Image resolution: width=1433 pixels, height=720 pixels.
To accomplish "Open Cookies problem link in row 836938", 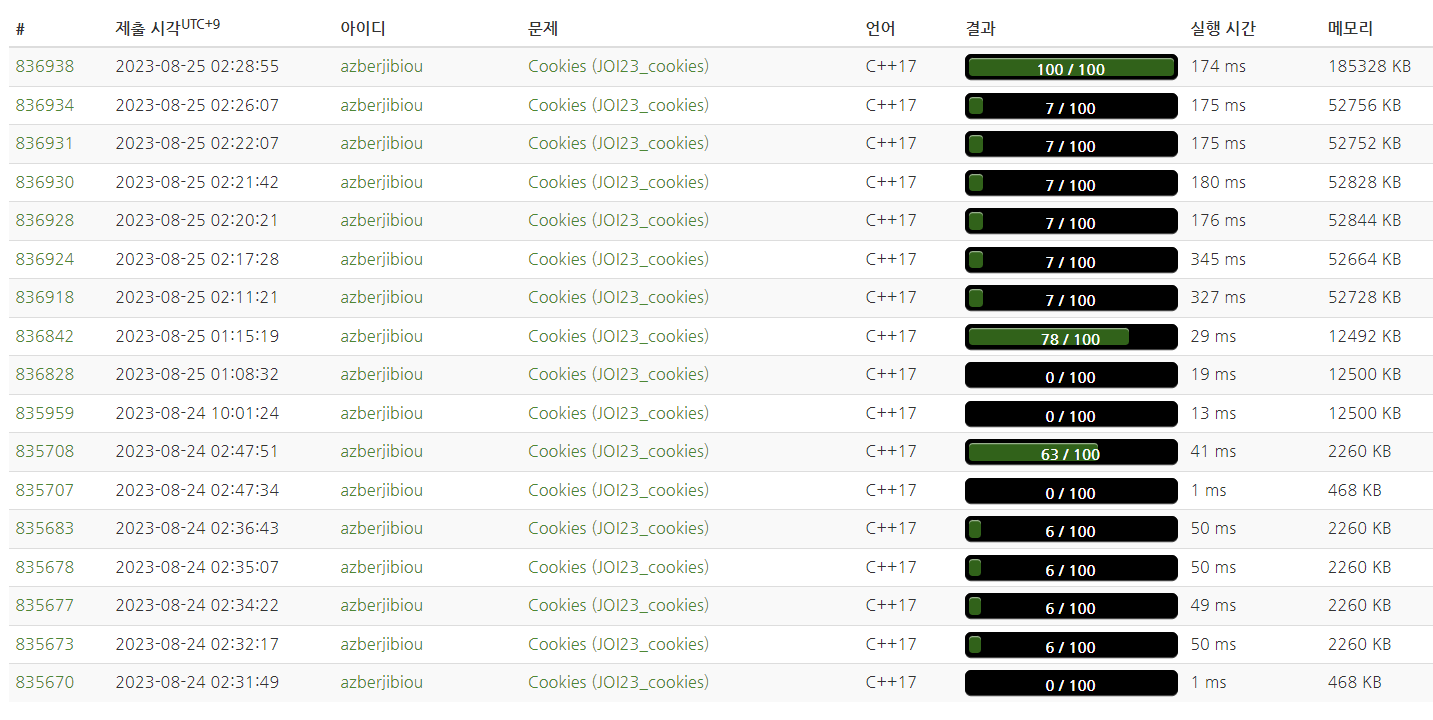I will [618, 67].
